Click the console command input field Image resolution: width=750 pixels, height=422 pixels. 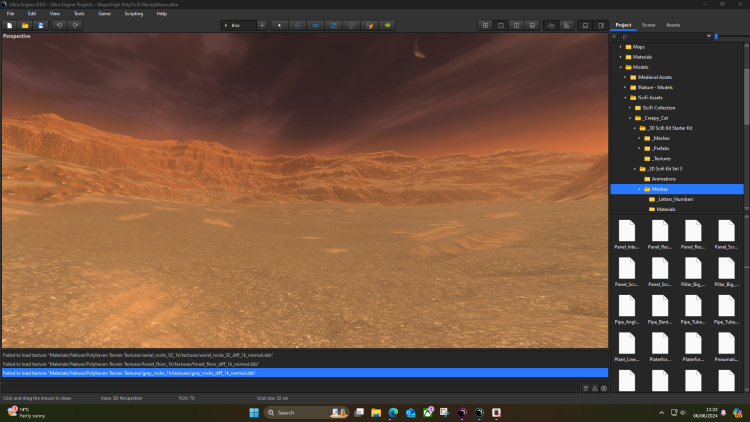click(x=291, y=388)
